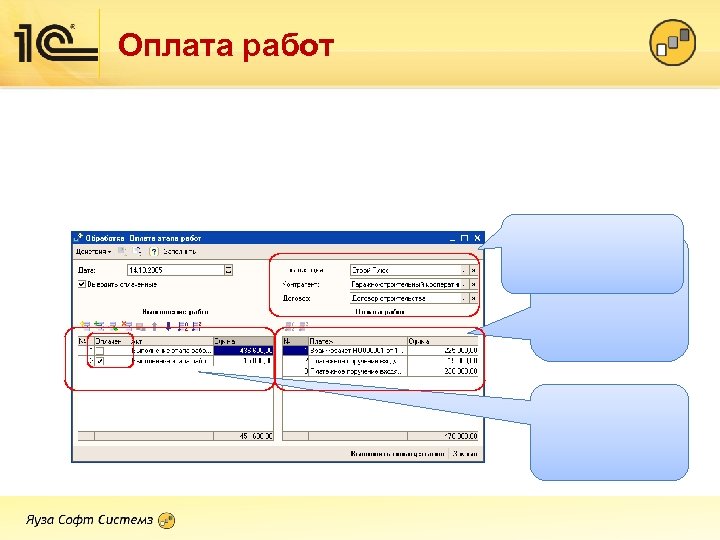Maximize the Обработка Оплата этапа работ window
The image size is (720, 540).
(464, 238)
